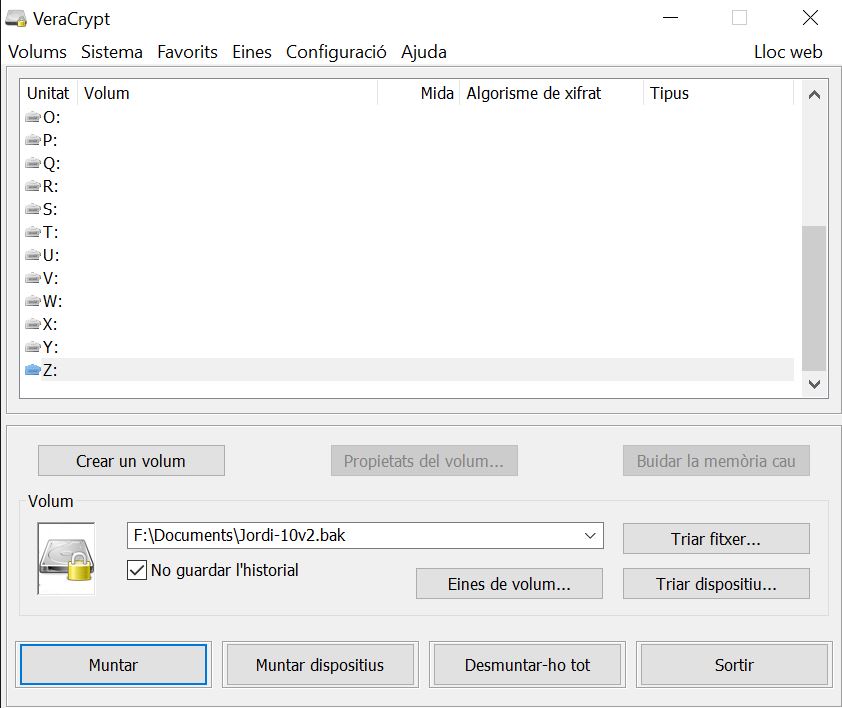
Task: Click the Algorisme de xifrat column header
Action: click(551, 93)
